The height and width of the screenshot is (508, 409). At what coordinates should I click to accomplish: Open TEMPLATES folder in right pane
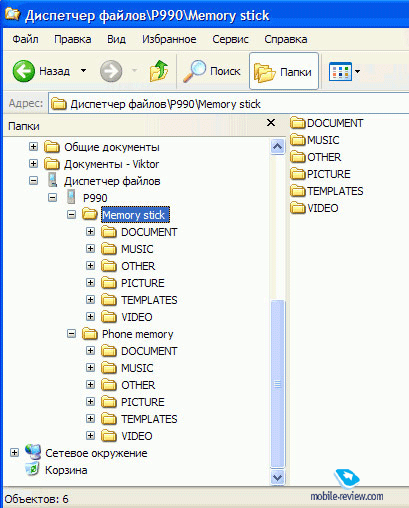click(x=326, y=191)
